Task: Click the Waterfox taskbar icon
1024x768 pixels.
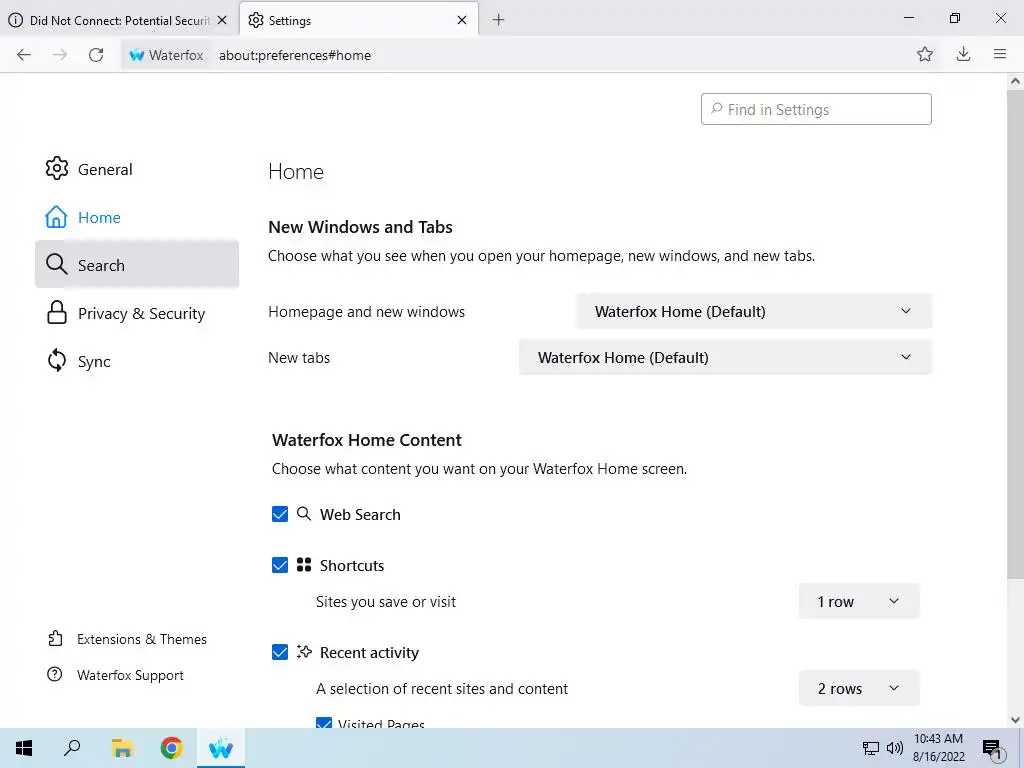Action: pyautogui.click(x=221, y=748)
